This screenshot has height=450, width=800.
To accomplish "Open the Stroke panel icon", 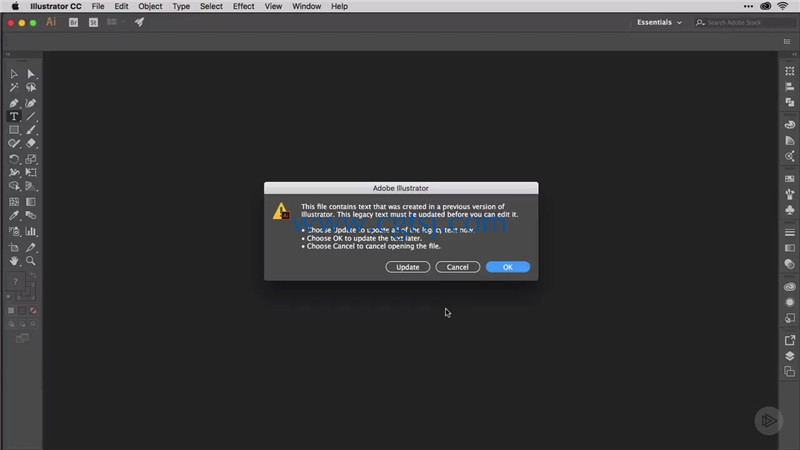I will (790, 232).
